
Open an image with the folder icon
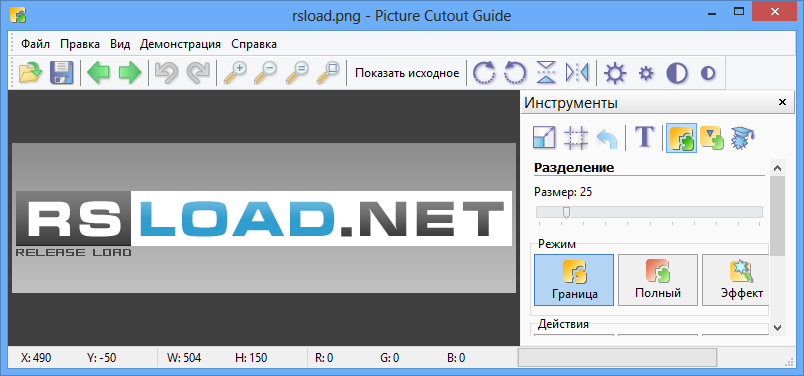pyautogui.click(x=30, y=73)
